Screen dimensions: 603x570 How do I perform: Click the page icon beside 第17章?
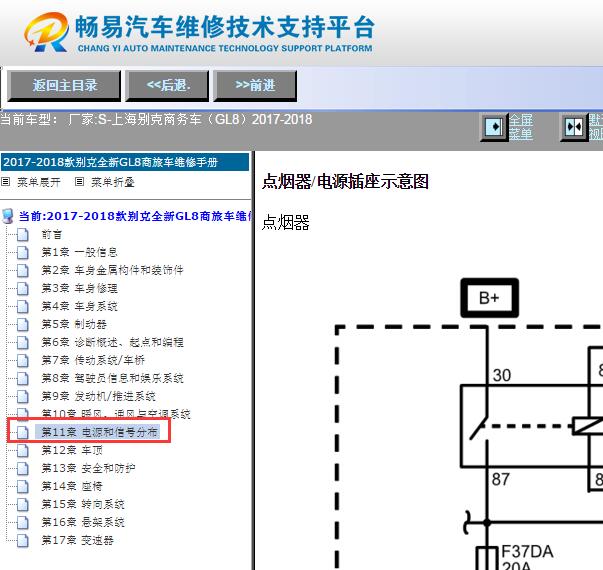point(23,540)
